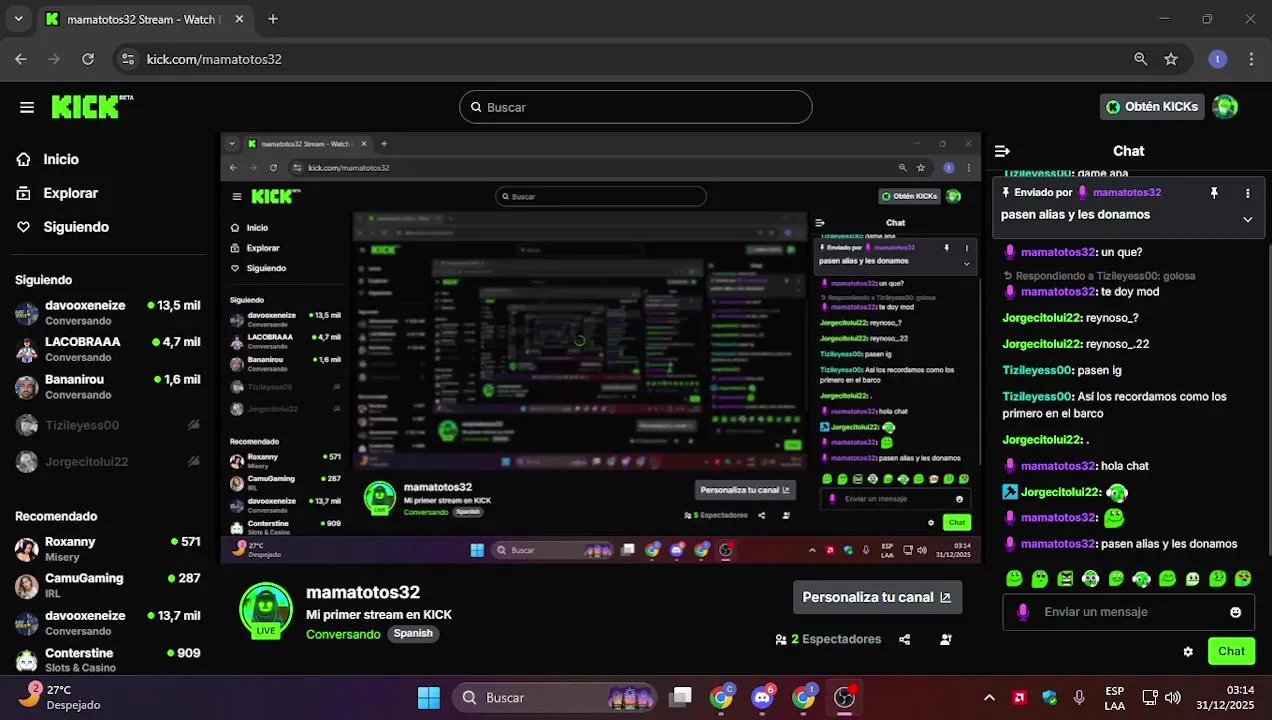Open a new Chrome tab
This screenshot has width=1272, height=720.
point(273,19)
